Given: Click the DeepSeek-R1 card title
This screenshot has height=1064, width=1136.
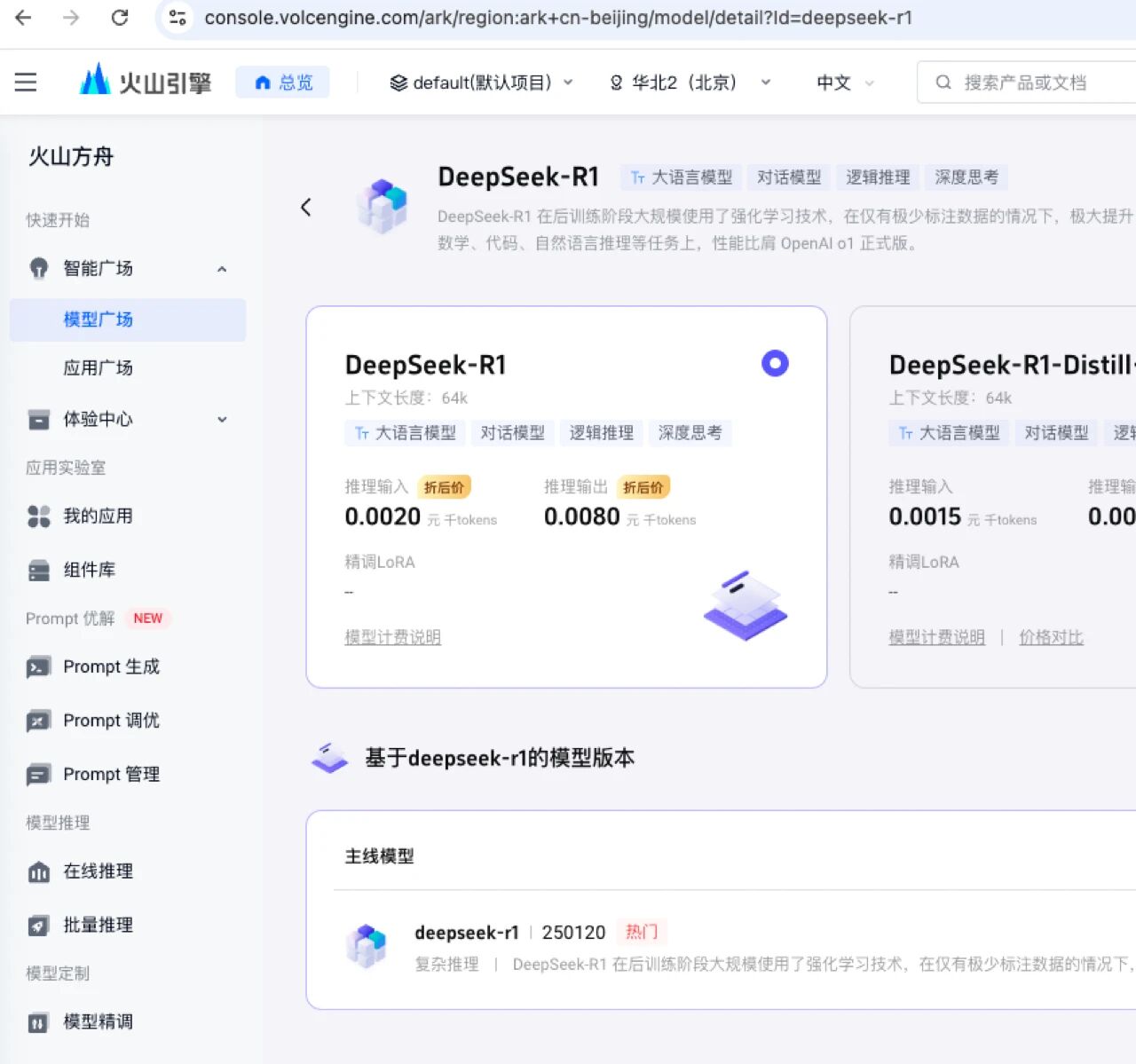Looking at the screenshot, I should [425, 365].
